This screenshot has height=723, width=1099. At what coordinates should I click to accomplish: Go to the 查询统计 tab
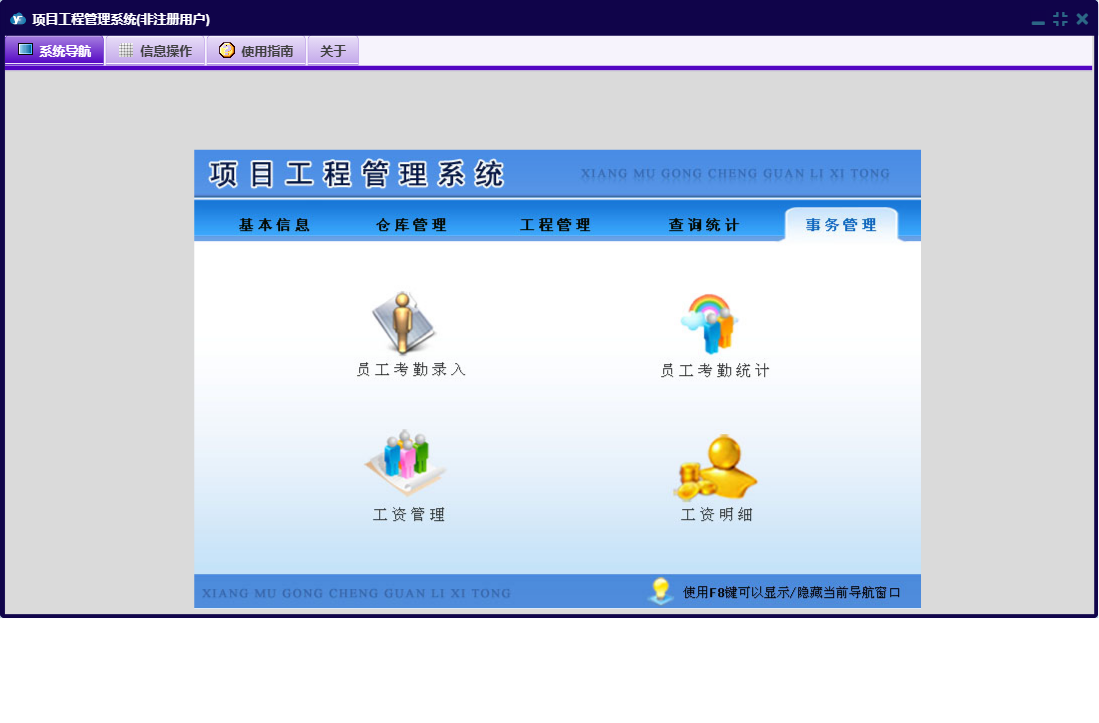pos(704,225)
